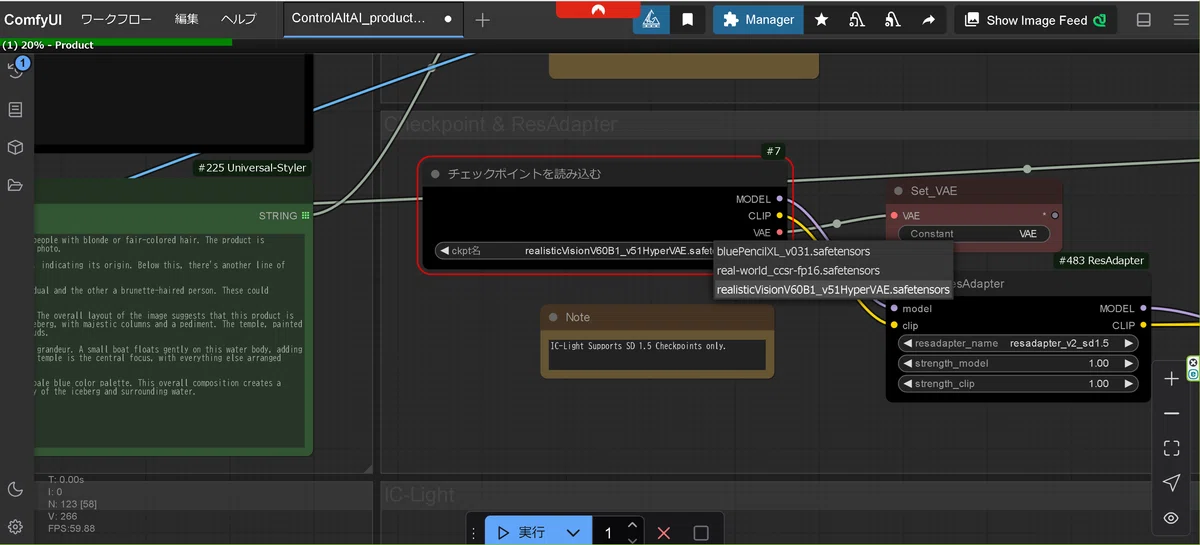Click the strength_model value field
Image resolution: width=1200 pixels, height=545 pixels.
(1018, 364)
